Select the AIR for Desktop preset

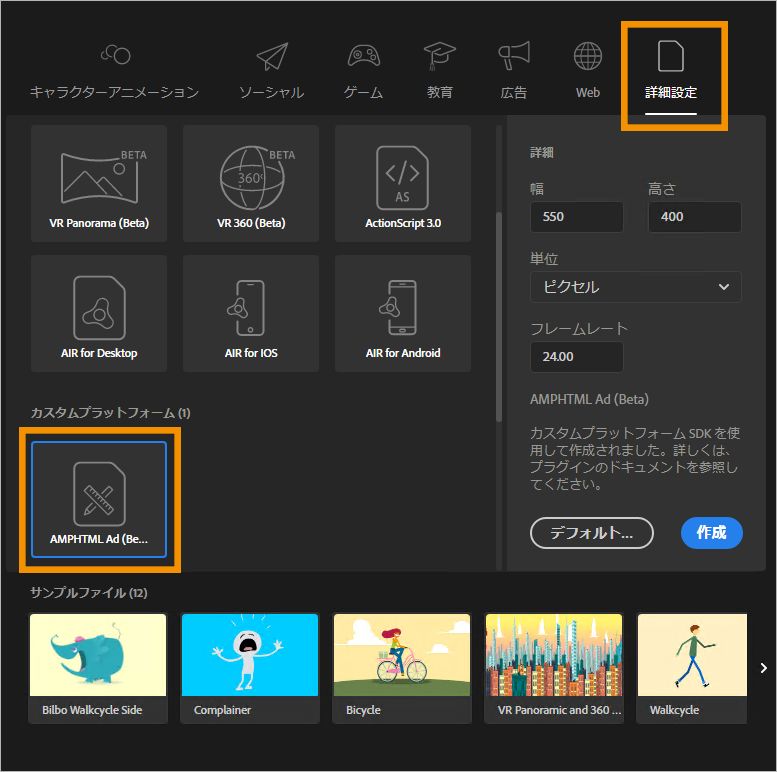[x=99, y=313]
